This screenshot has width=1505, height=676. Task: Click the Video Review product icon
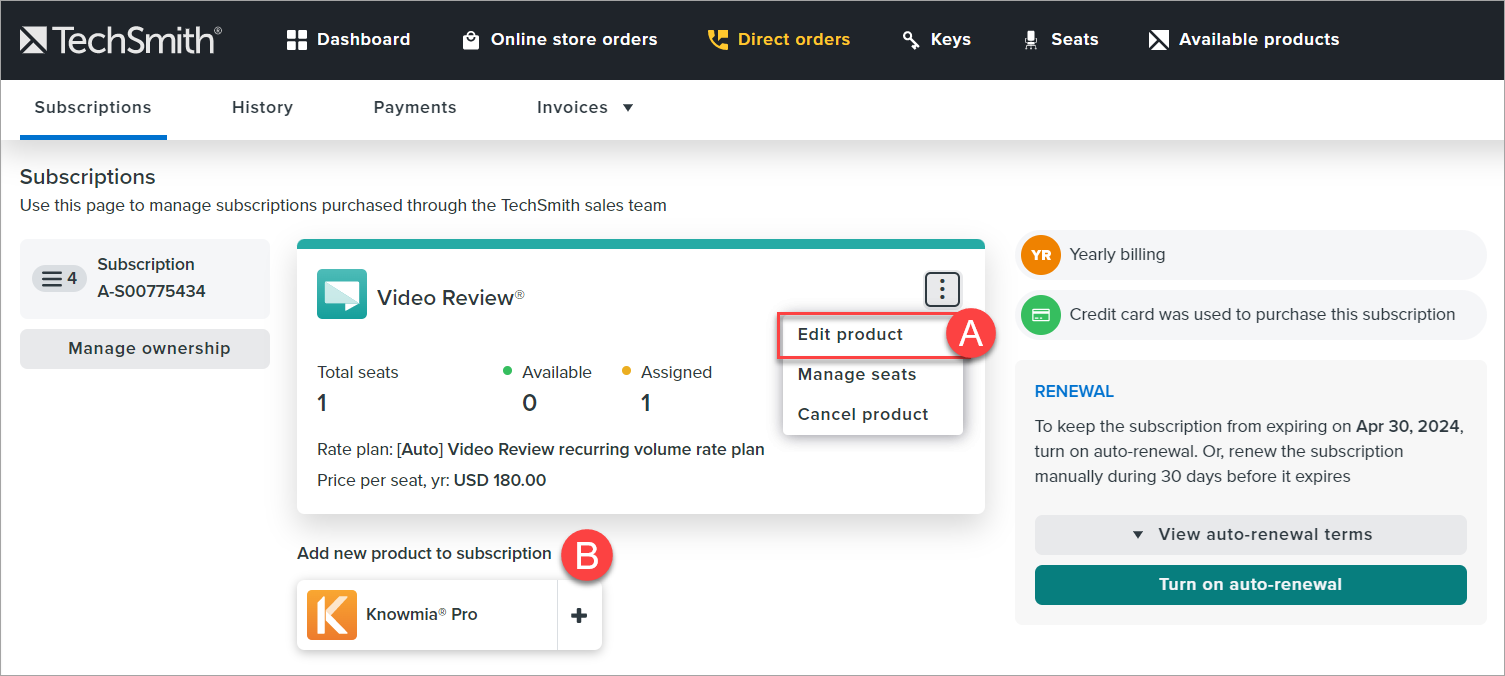[x=341, y=296]
